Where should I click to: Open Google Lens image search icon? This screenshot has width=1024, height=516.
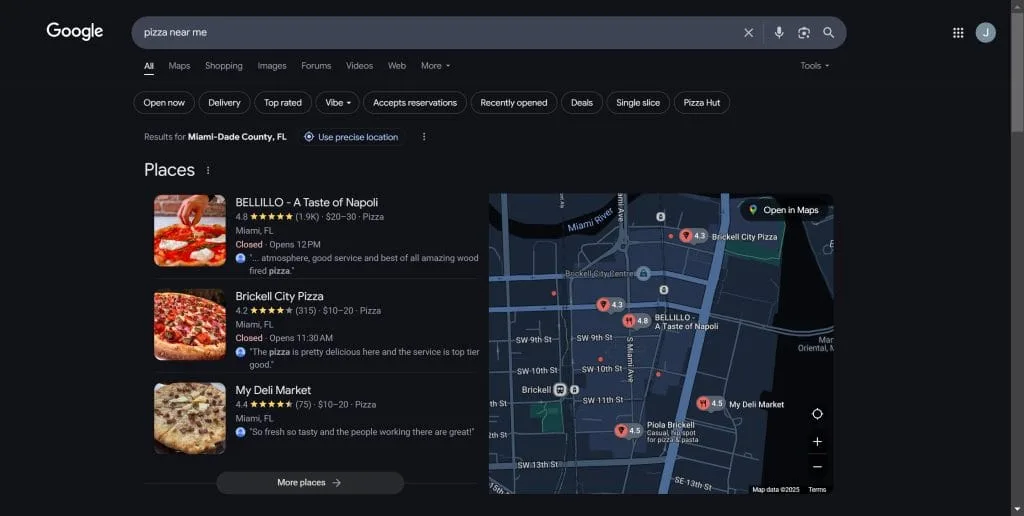804,33
